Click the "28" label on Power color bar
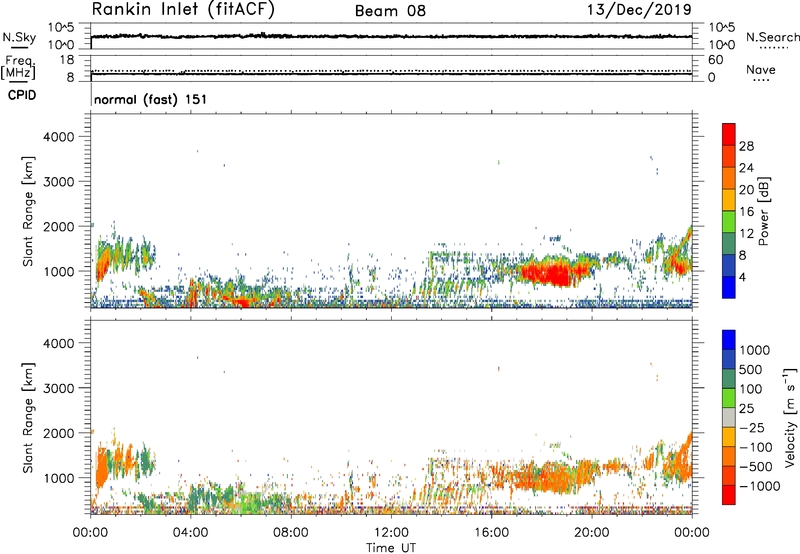The height and width of the screenshot is (554, 800). 746,146
